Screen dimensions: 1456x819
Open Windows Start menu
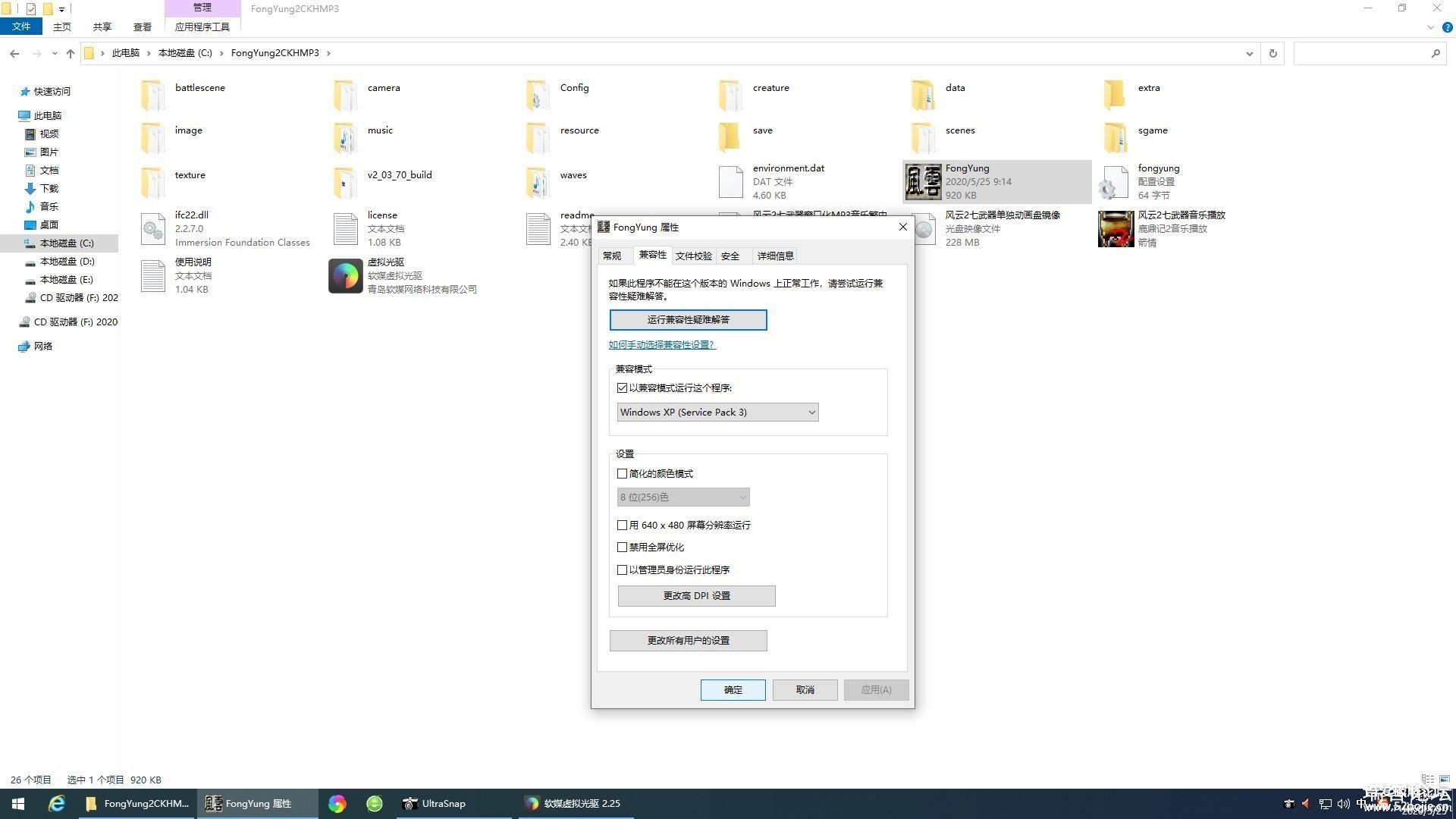click(x=18, y=803)
